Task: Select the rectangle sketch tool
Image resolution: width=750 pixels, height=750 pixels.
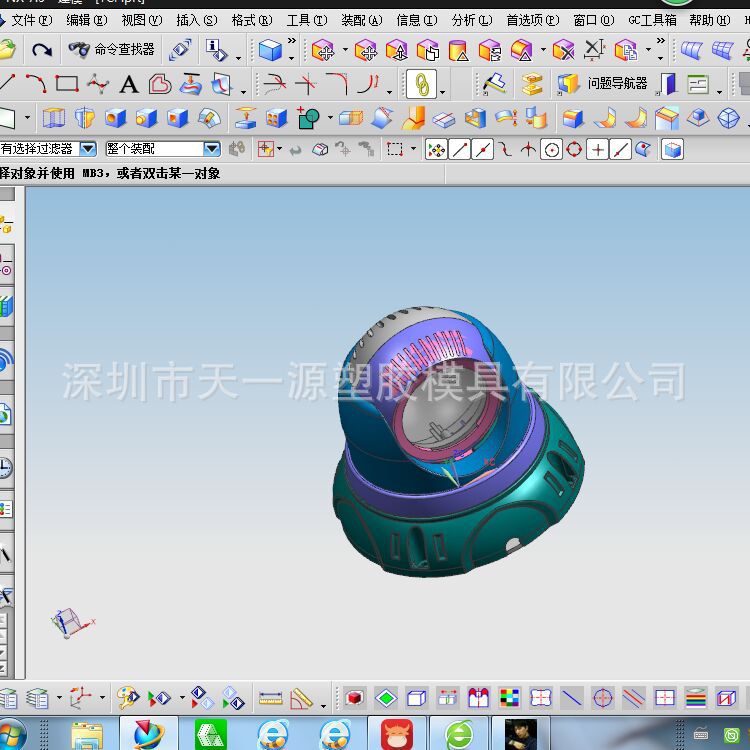Action: (67, 84)
